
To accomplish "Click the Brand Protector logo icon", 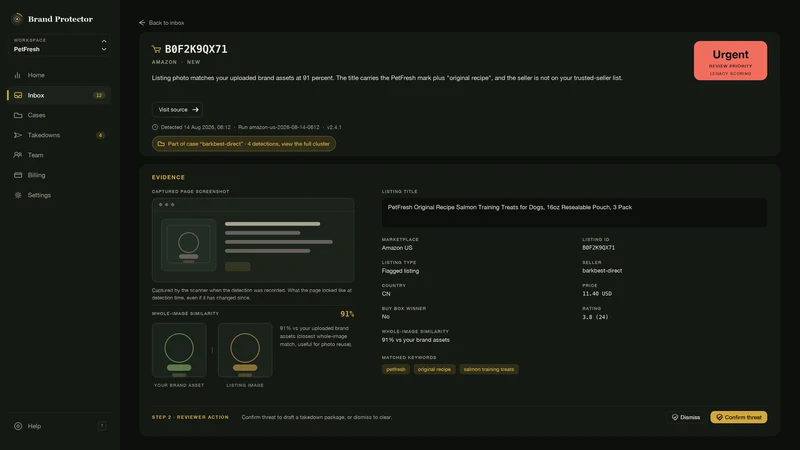I will pos(17,19).
